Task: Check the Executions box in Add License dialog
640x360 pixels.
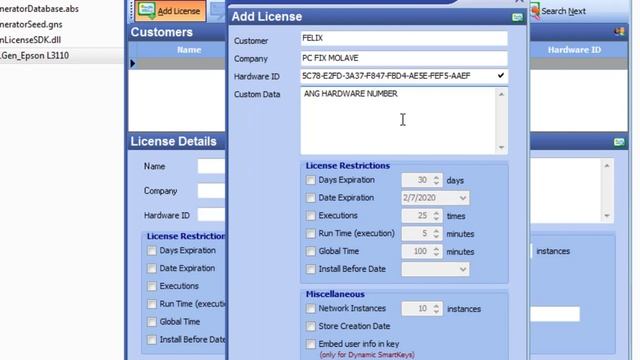Action: click(x=311, y=216)
